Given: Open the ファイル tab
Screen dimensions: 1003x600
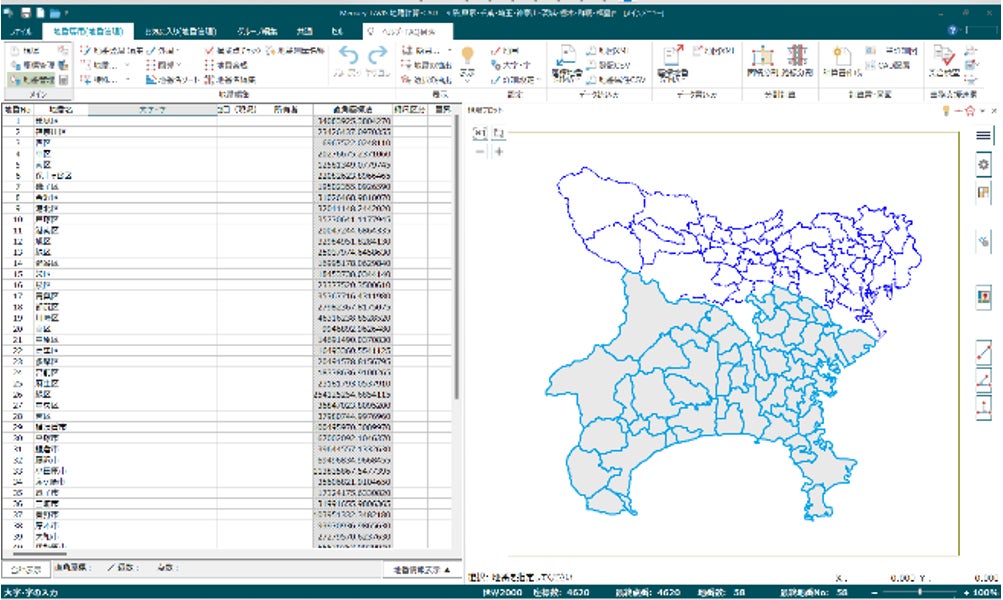Looking at the screenshot, I should click(21, 32).
